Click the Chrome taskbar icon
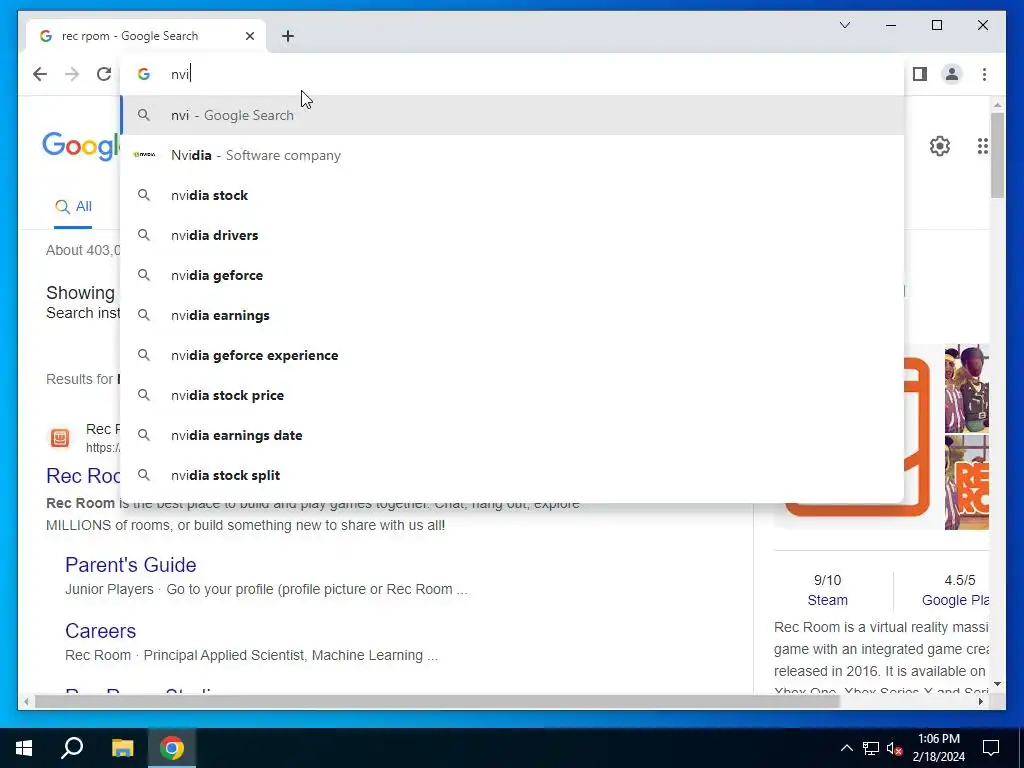The image size is (1024, 768). [172, 748]
